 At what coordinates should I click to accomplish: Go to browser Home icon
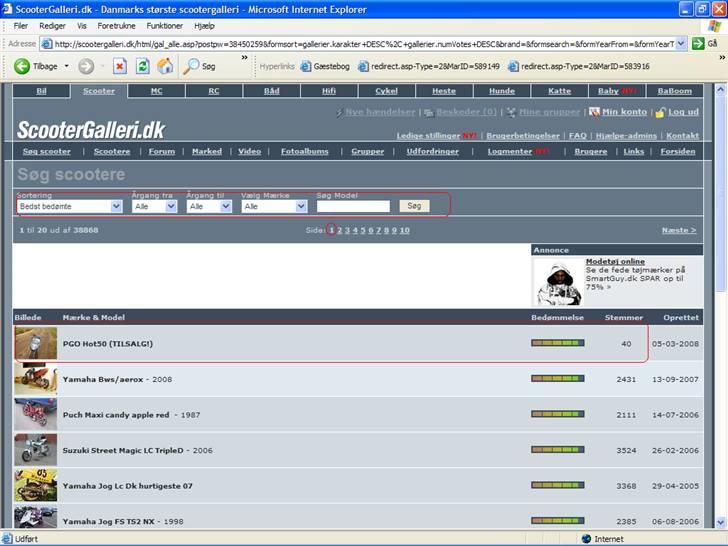[165, 67]
